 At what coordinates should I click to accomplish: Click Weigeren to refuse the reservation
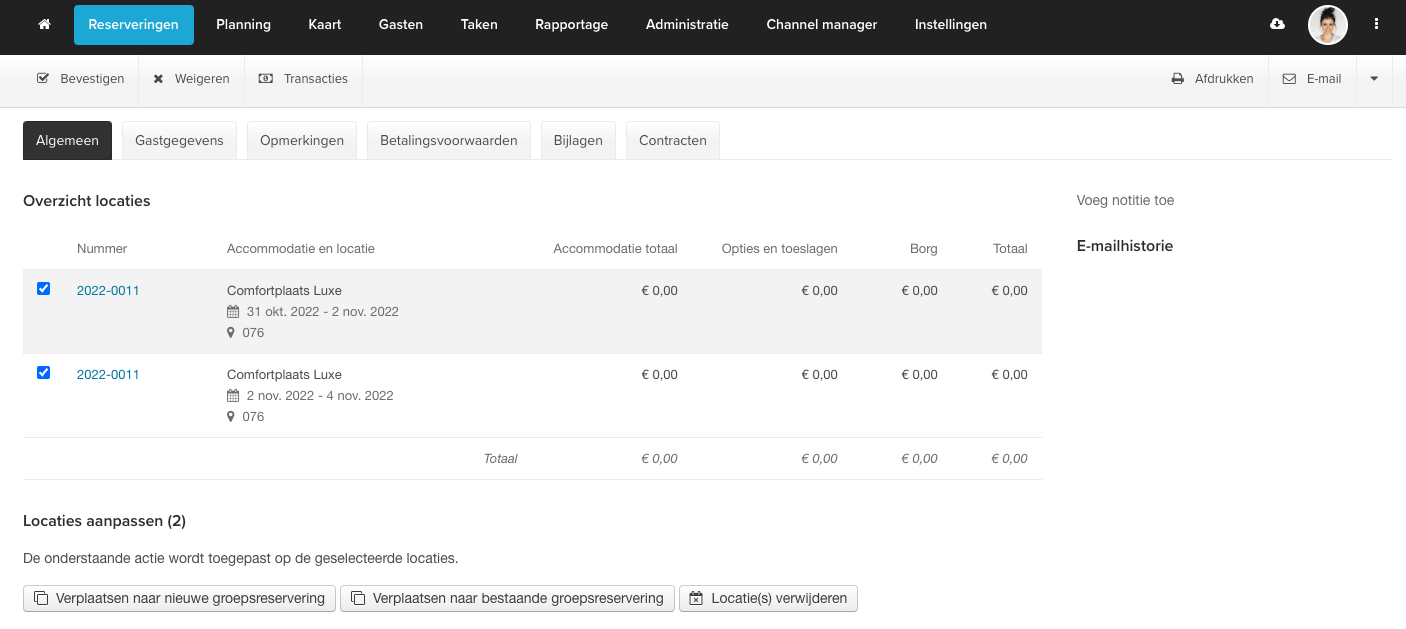[x=191, y=79]
